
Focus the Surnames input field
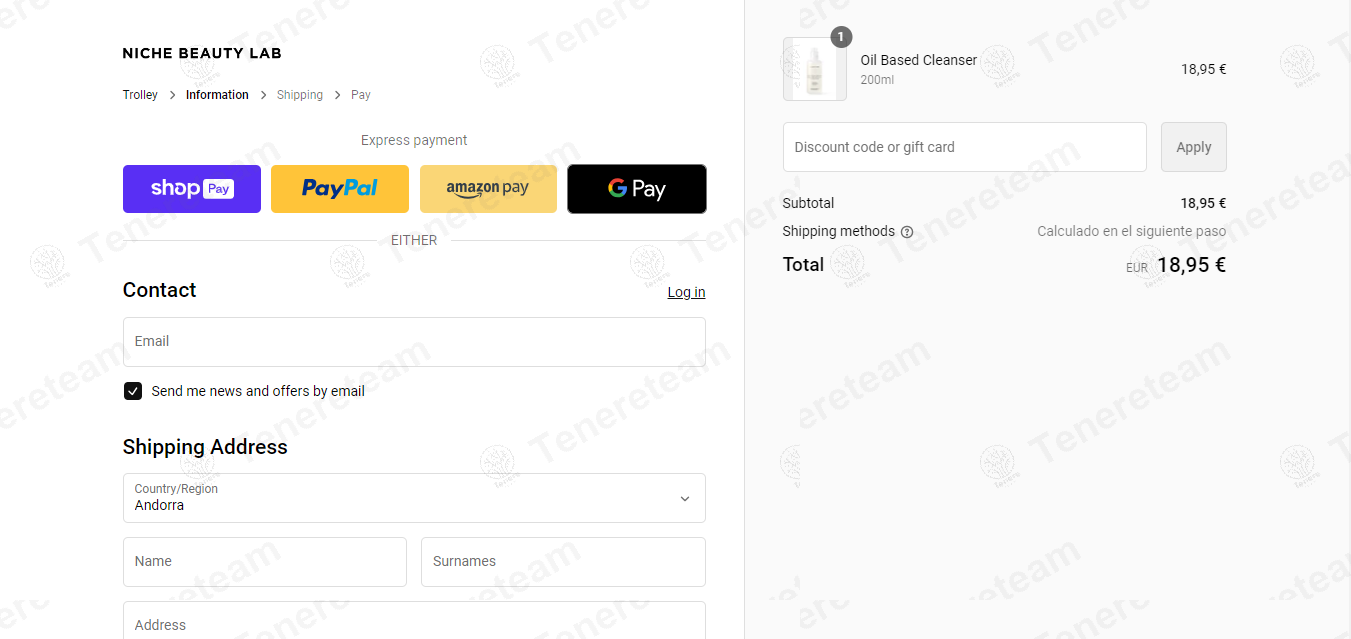click(x=563, y=562)
